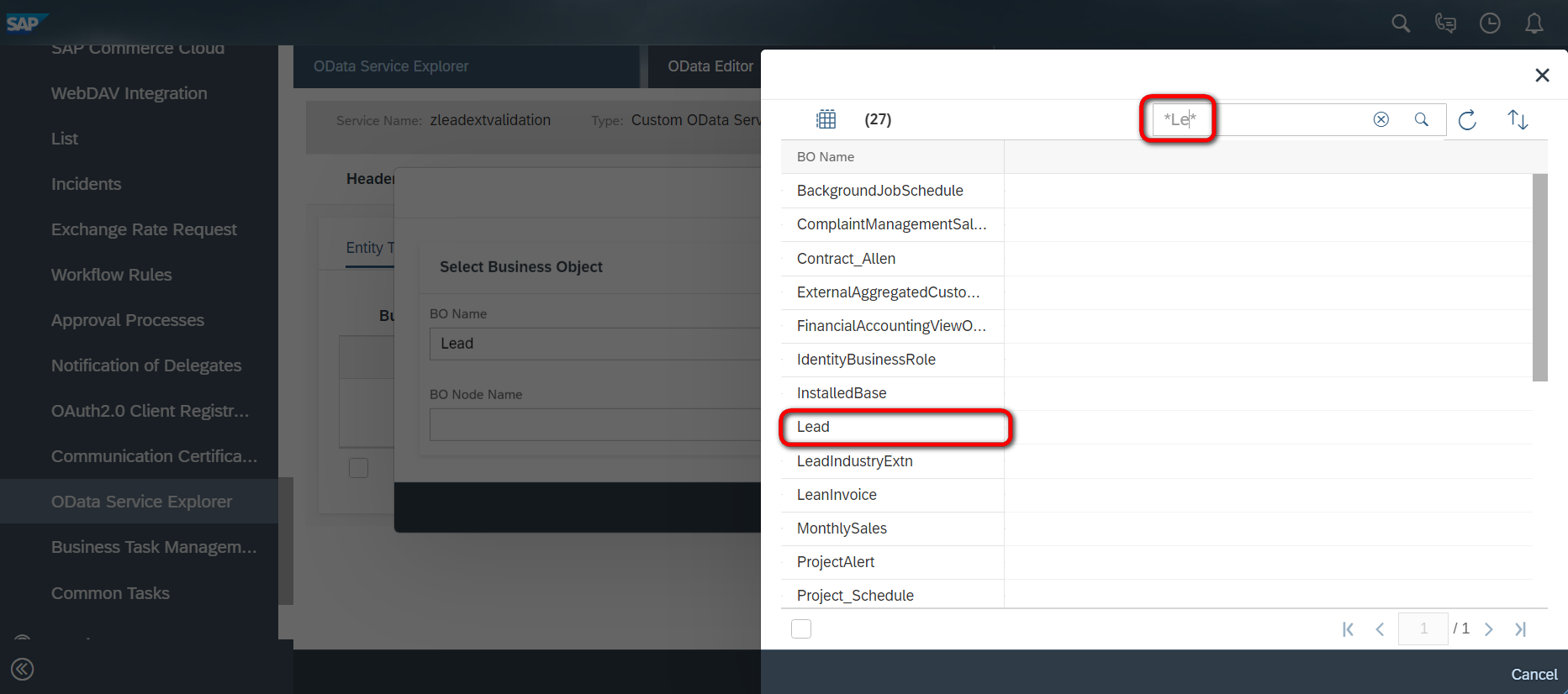The height and width of the screenshot is (694, 1568).
Task: Collapse the left navigation pane
Action: pos(23,670)
